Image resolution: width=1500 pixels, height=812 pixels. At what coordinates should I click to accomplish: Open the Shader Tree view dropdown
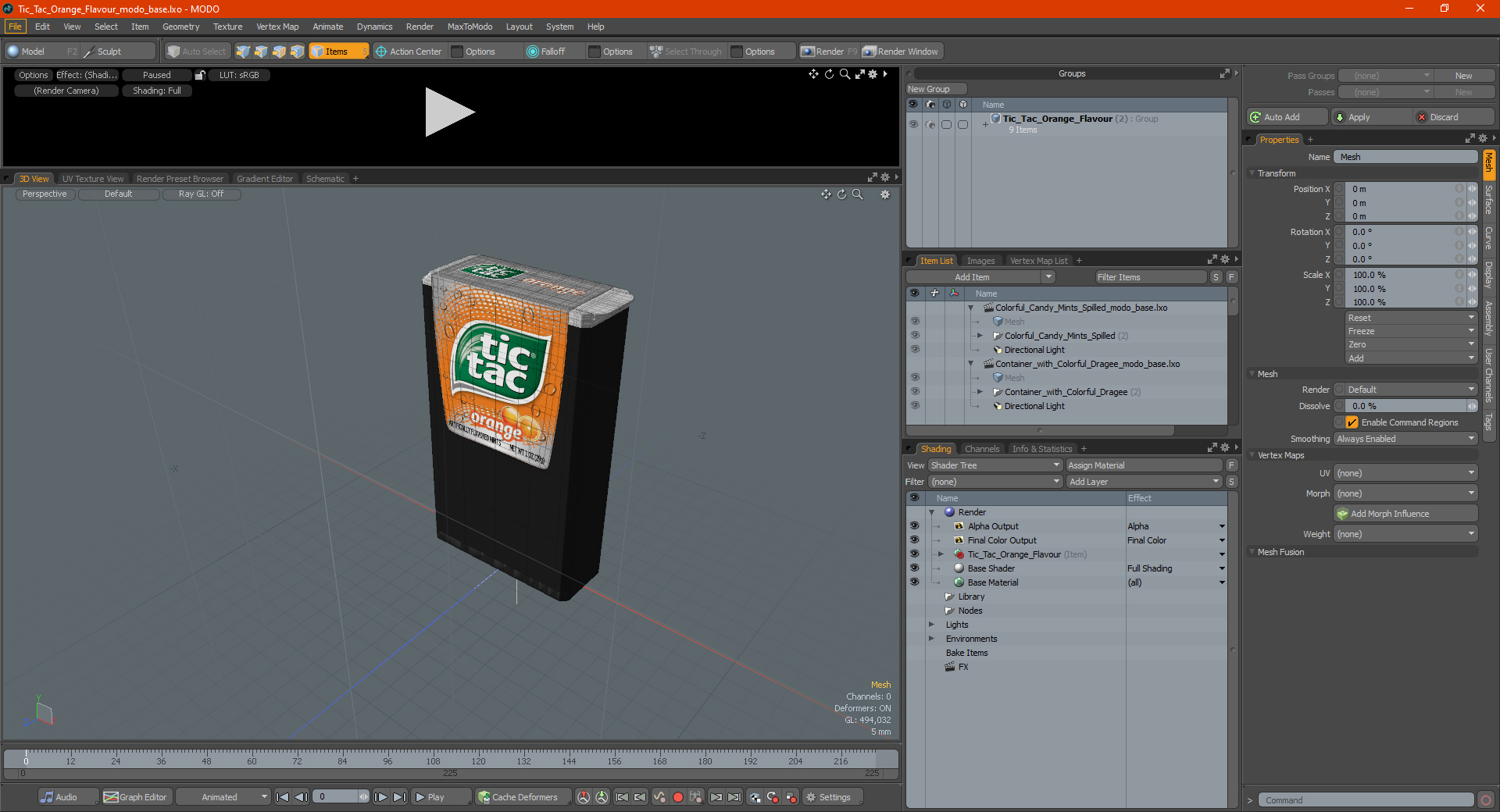click(x=995, y=465)
